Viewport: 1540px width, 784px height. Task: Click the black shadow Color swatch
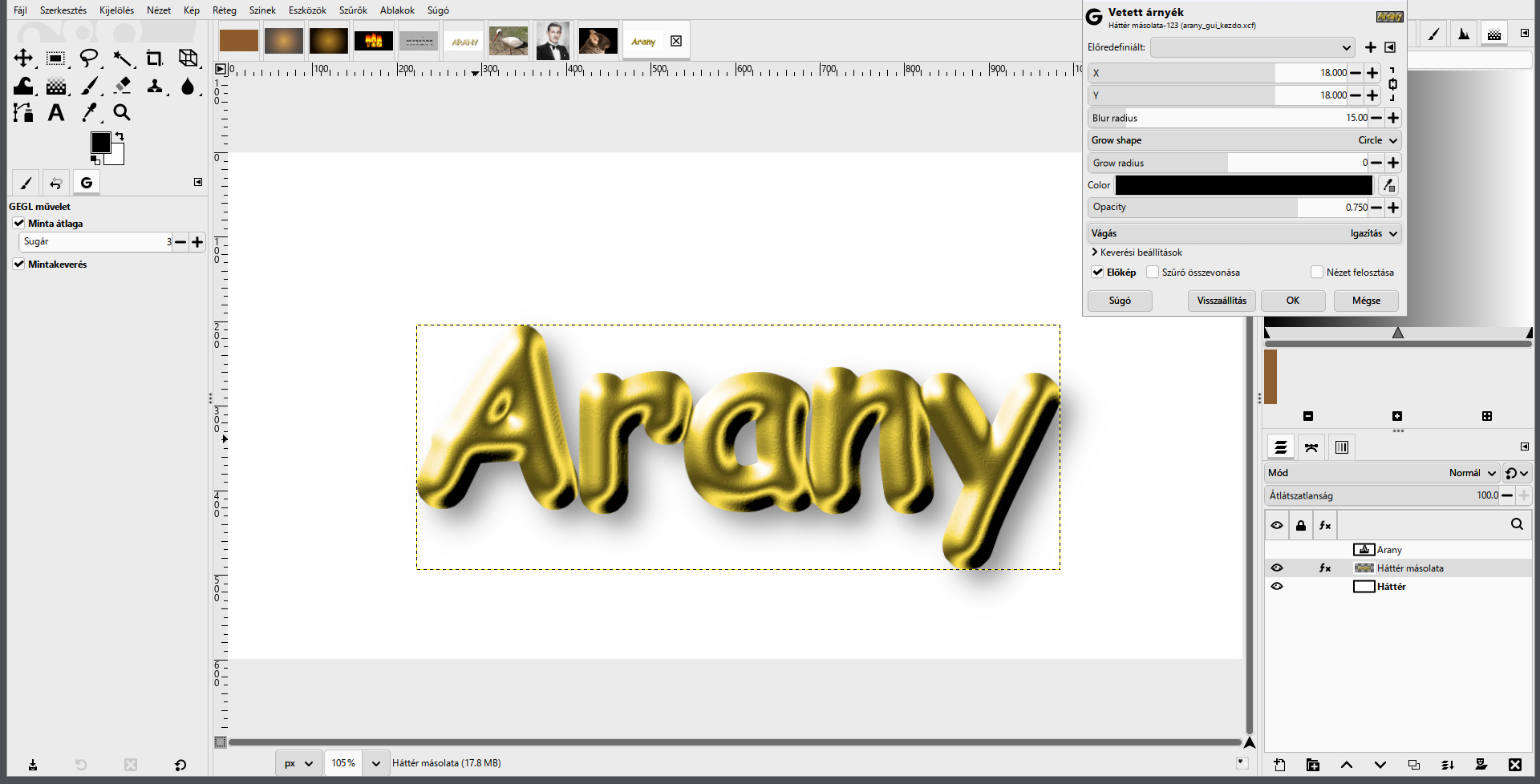tap(1244, 185)
